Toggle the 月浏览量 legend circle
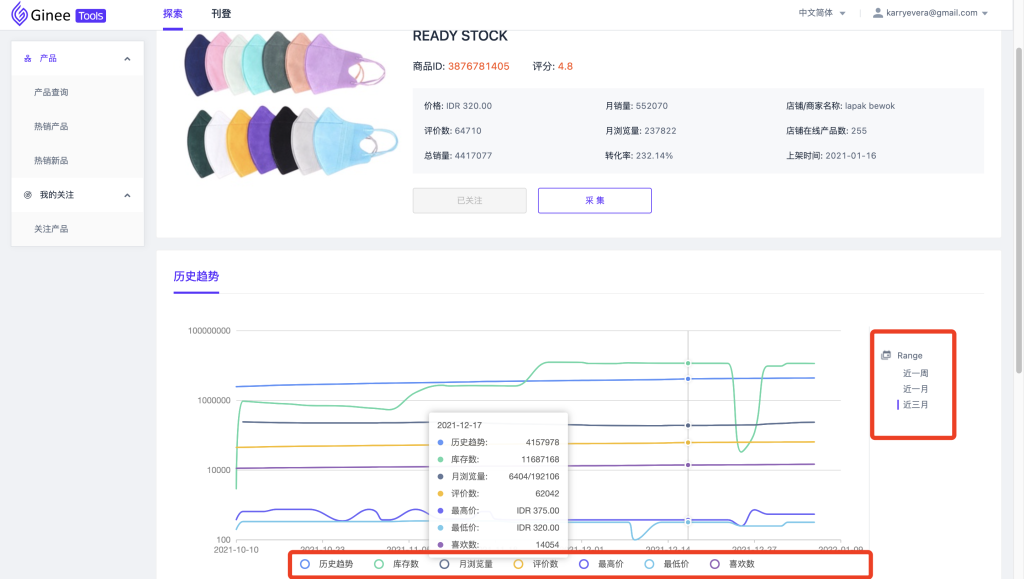 coord(445,564)
